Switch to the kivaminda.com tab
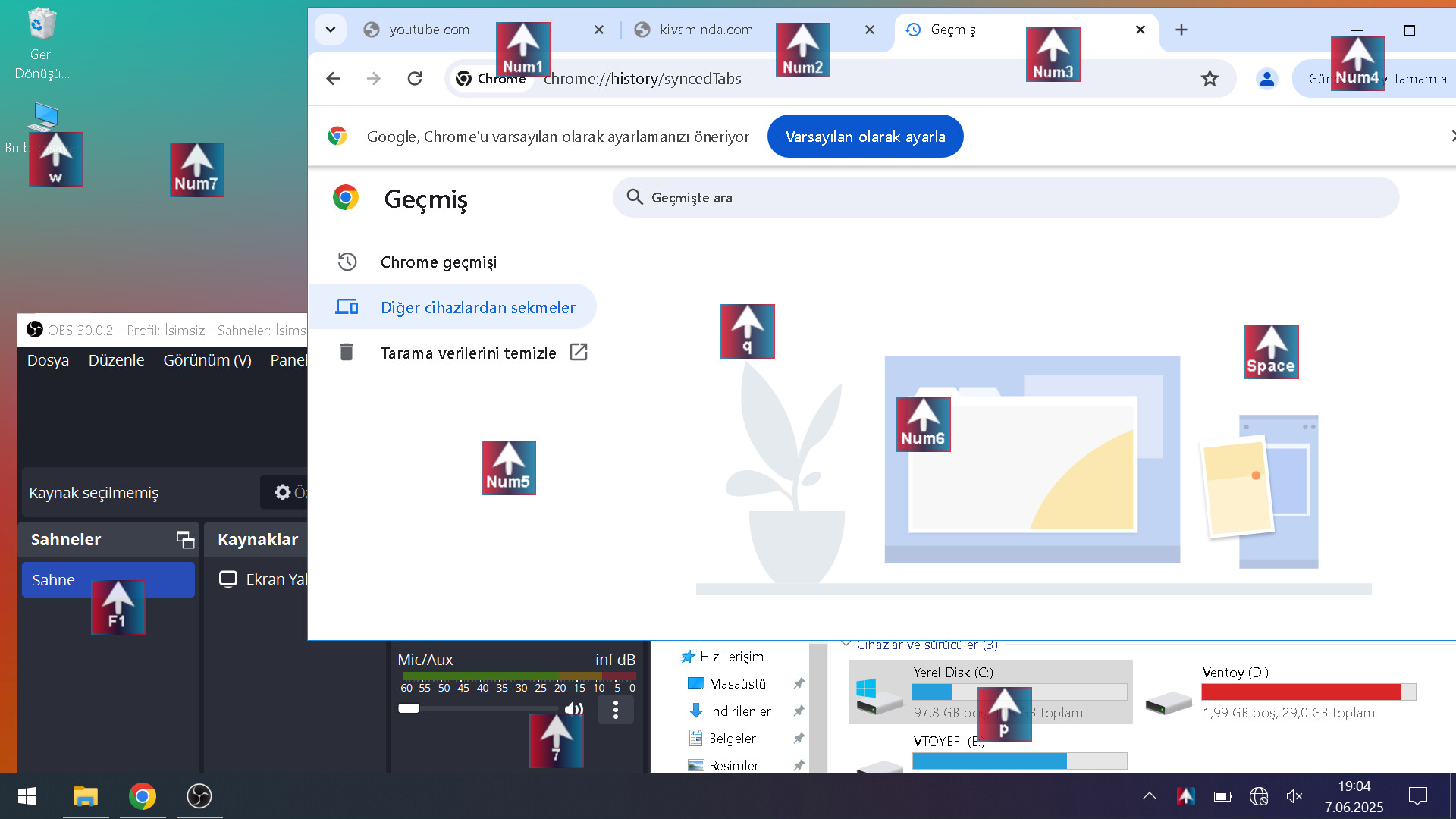Viewport: 1456px width, 819px height. (705, 29)
